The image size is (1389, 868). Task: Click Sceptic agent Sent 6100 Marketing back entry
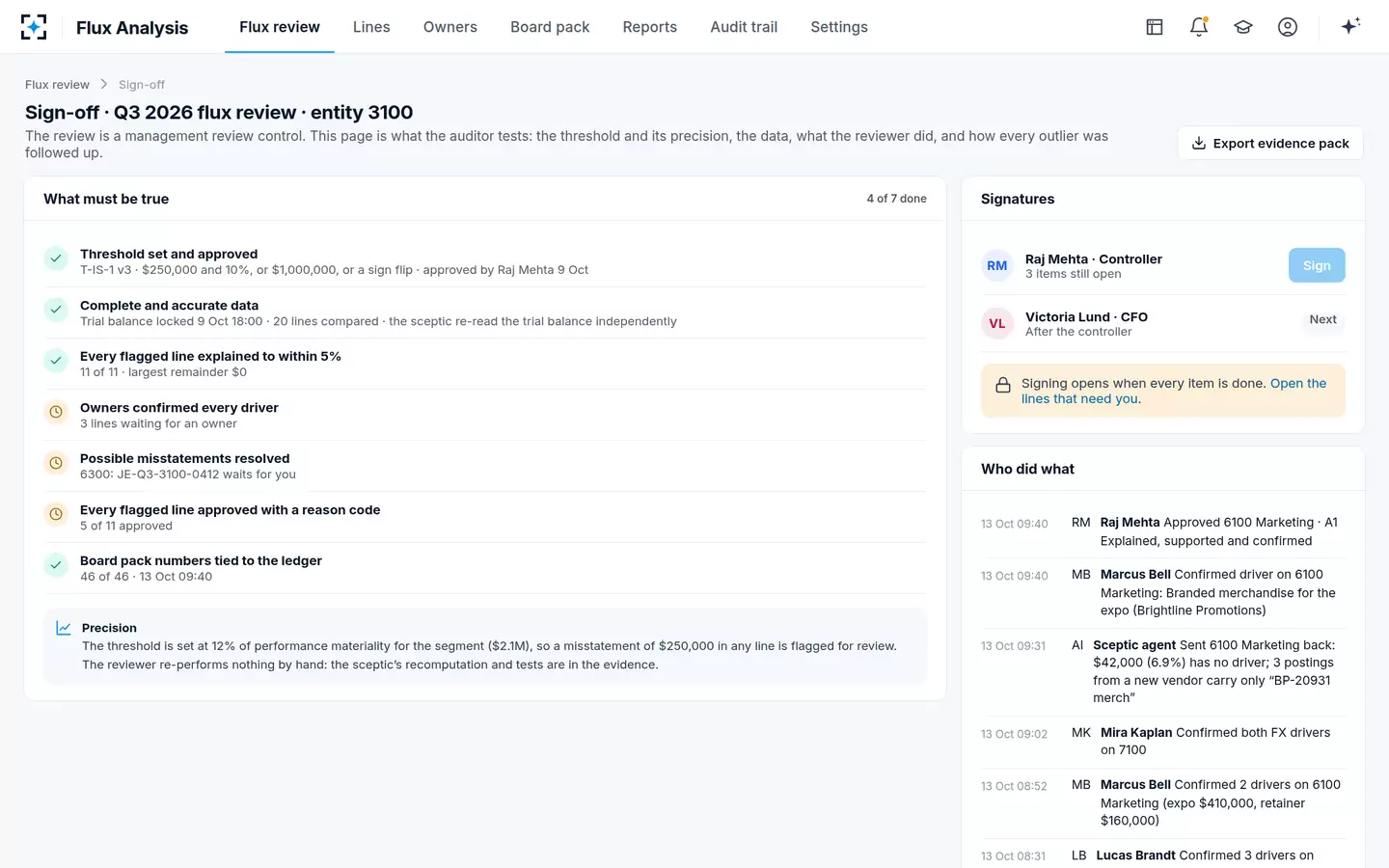click(x=1162, y=671)
